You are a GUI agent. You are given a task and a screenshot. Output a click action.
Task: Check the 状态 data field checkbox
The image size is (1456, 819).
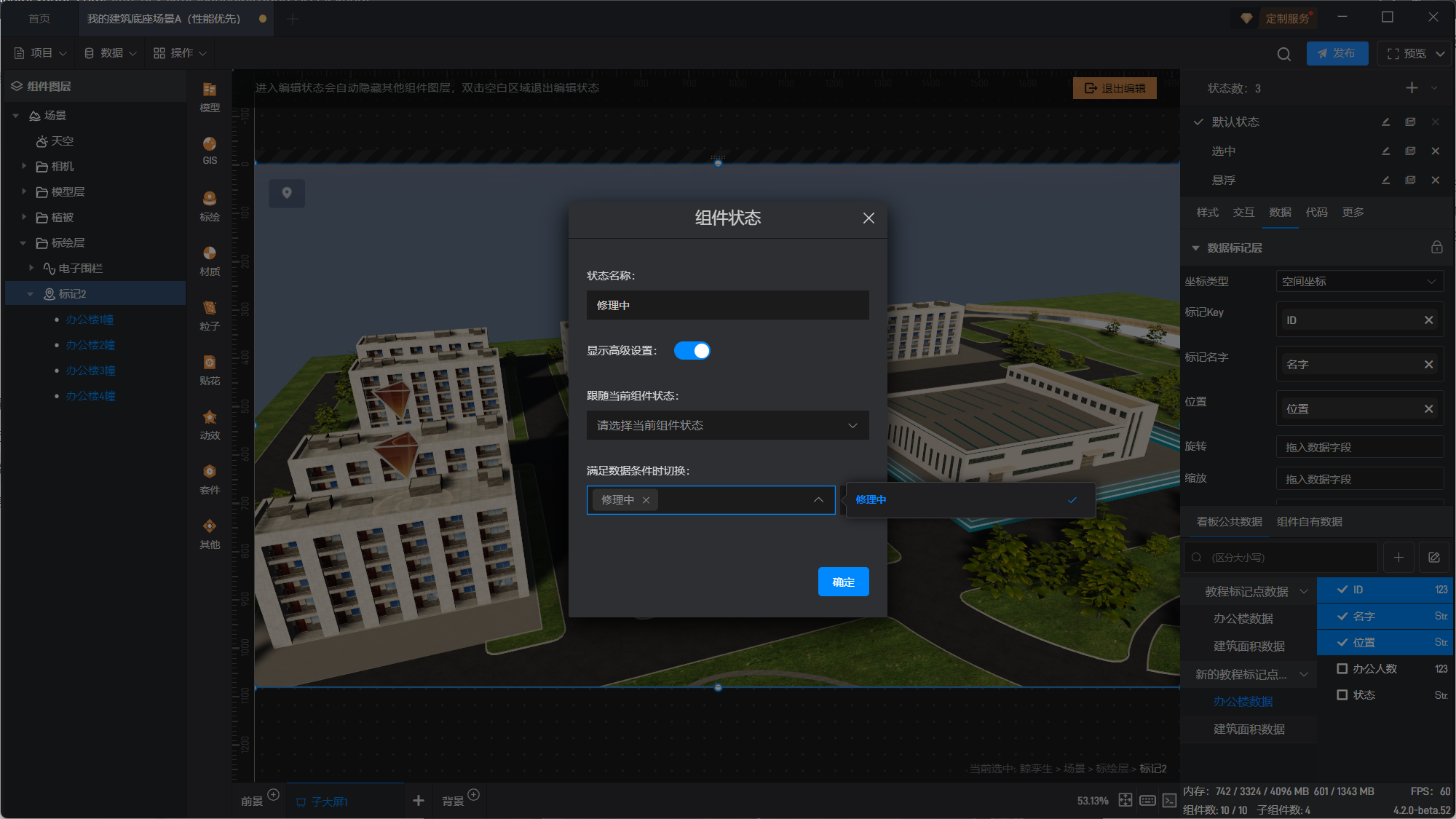[1342, 695]
